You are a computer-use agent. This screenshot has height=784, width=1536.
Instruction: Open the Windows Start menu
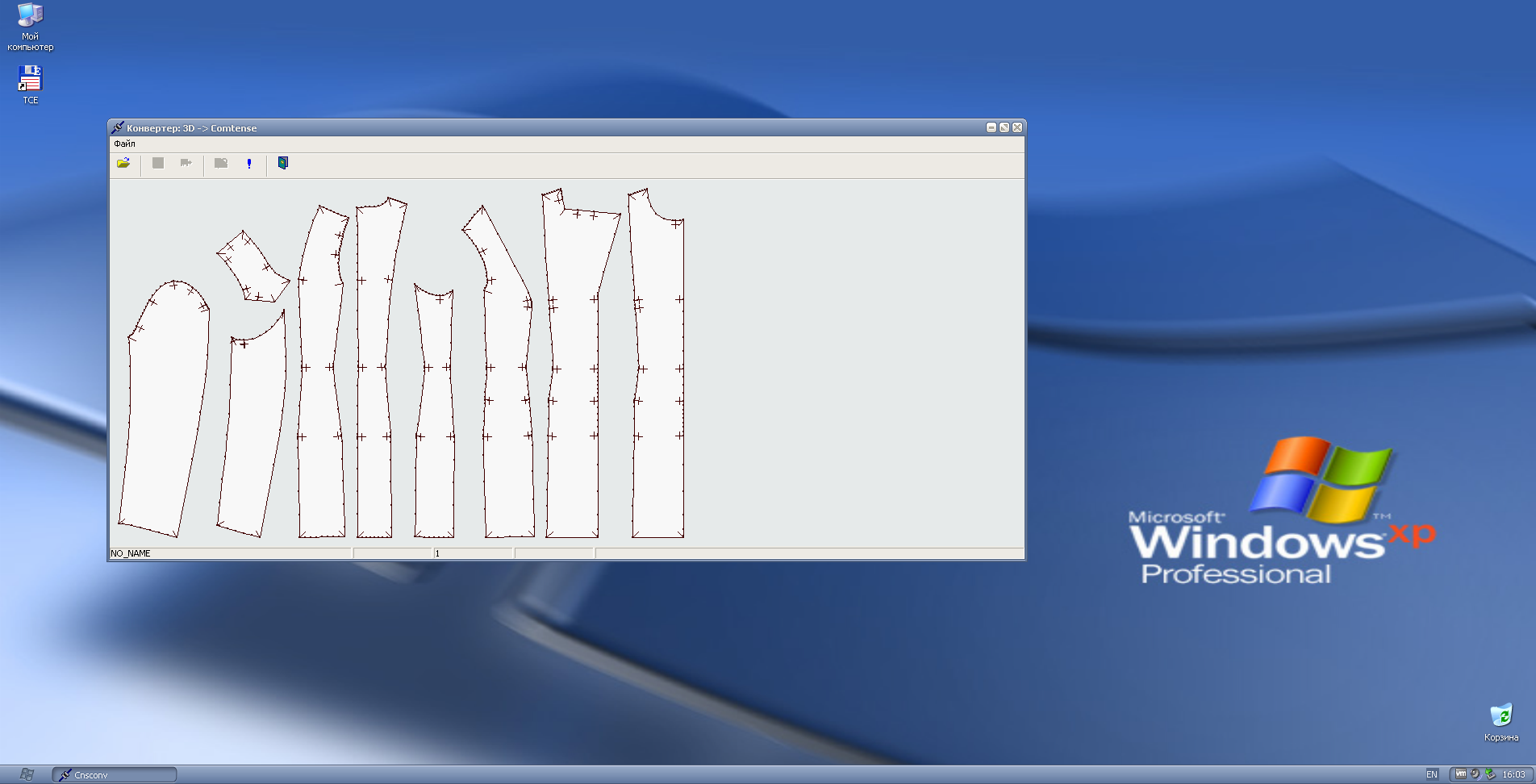26,774
